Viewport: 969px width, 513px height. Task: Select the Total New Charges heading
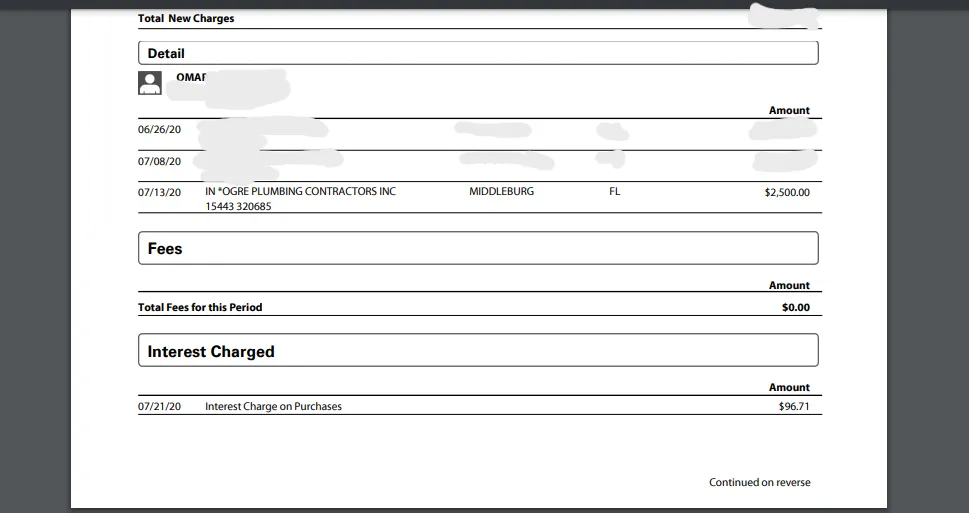(x=186, y=18)
